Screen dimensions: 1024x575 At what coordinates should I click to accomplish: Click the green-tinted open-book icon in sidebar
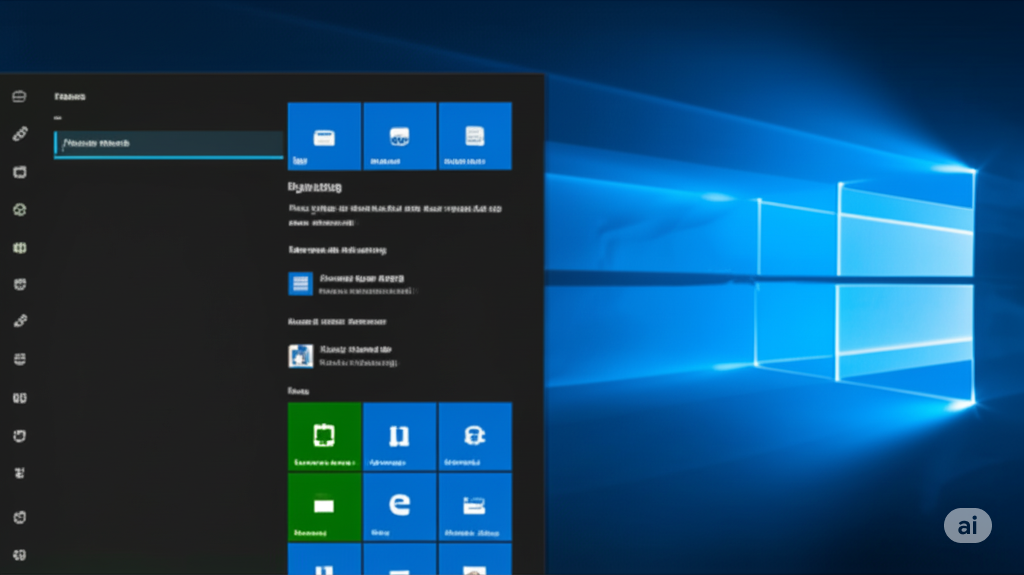[x=20, y=248]
